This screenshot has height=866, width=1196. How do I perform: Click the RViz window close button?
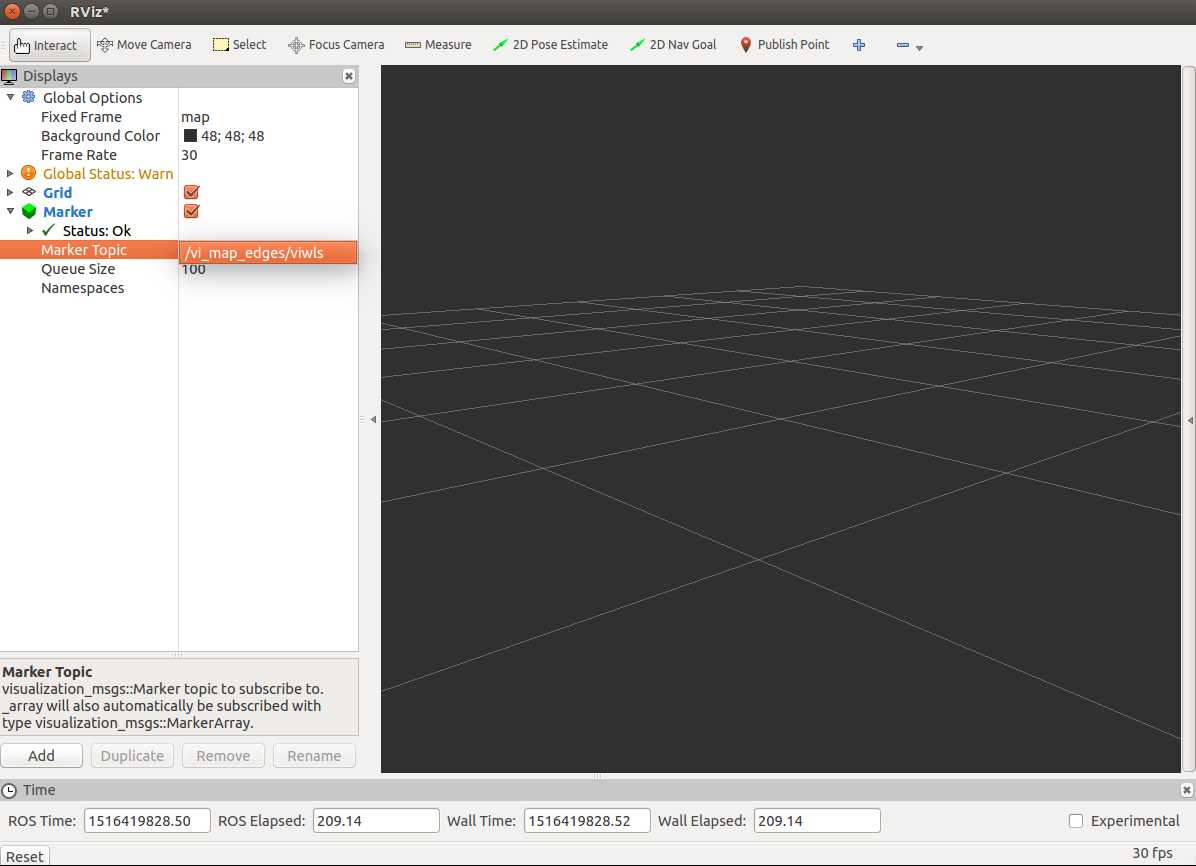point(12,11)
